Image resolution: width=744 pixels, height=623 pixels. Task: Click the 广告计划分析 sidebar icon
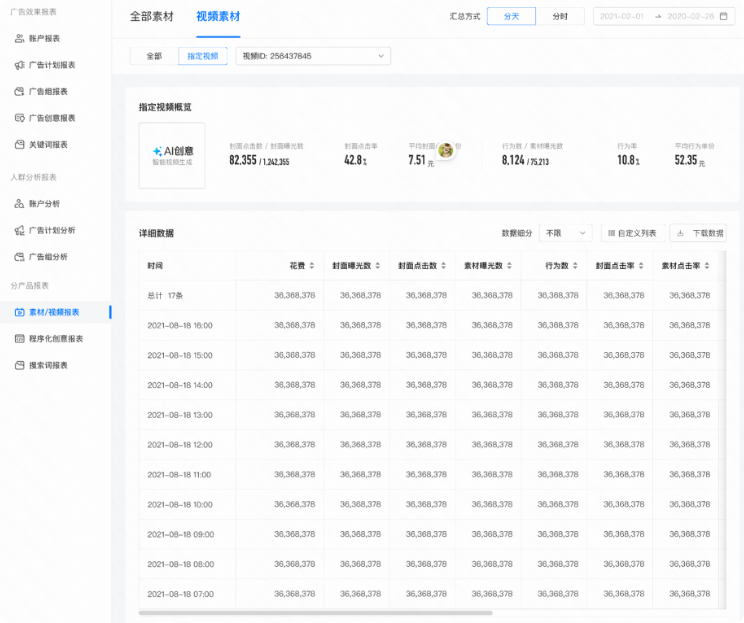[19, 231]
